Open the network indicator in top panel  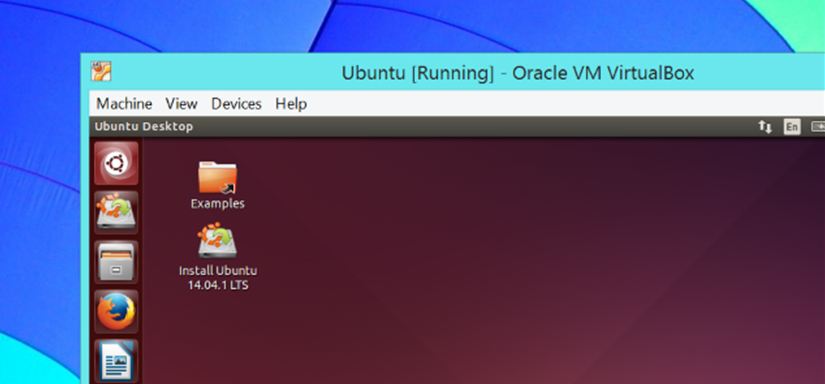764,126
